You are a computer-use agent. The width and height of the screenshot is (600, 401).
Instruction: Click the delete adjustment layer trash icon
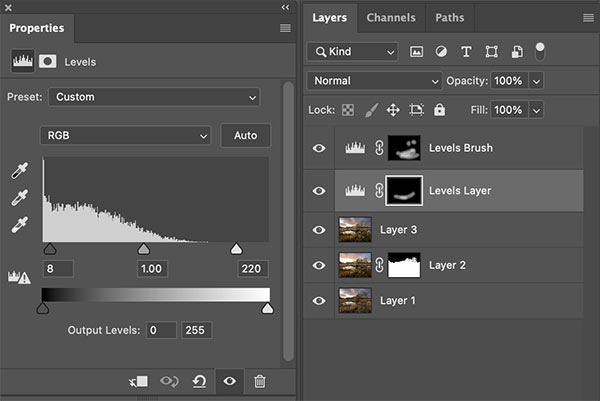pos(260,381)
